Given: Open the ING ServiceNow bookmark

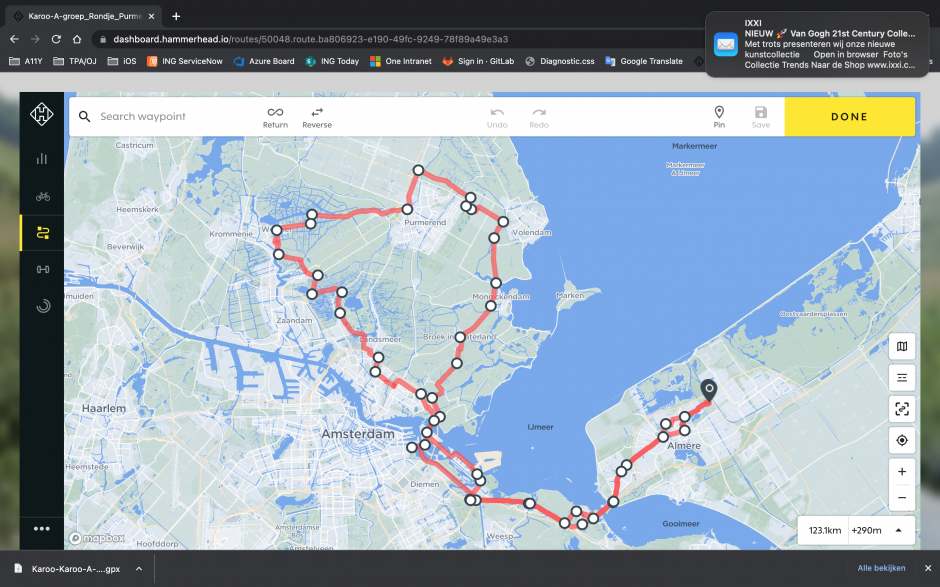Looking at the screenshot, I should tap(185, 61).
